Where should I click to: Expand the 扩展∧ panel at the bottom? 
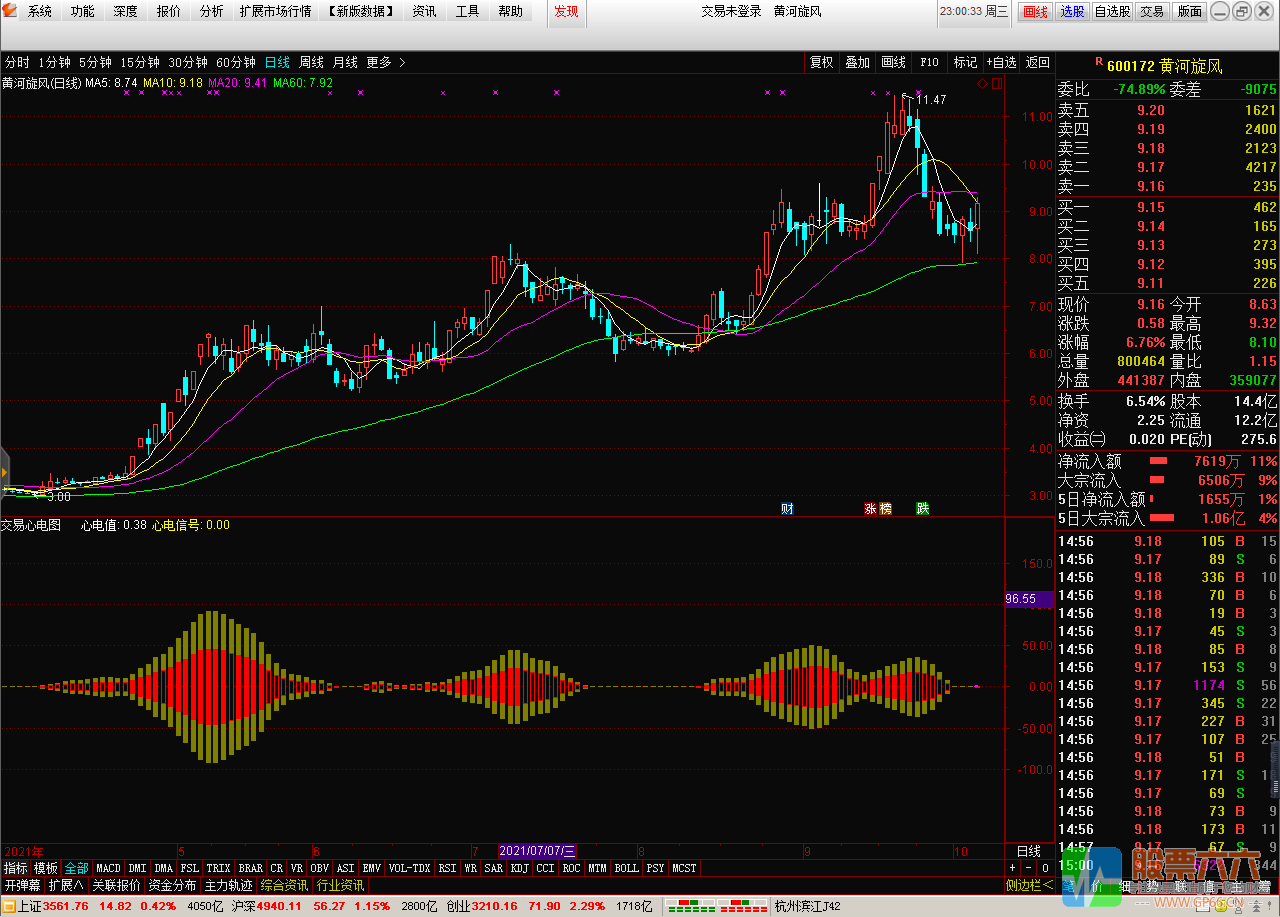66,885
